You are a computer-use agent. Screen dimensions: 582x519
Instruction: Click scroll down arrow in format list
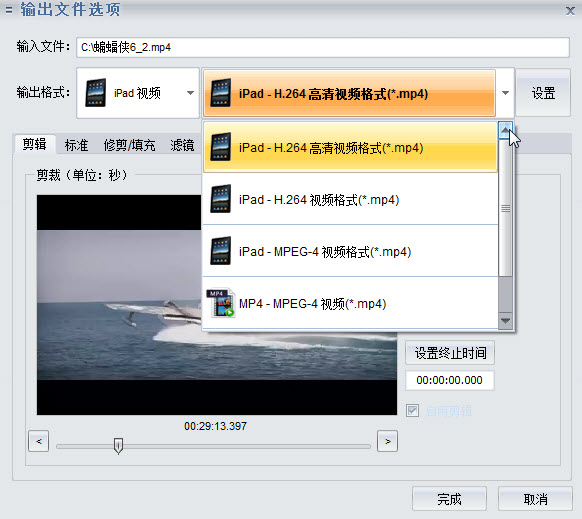point(505,321)
